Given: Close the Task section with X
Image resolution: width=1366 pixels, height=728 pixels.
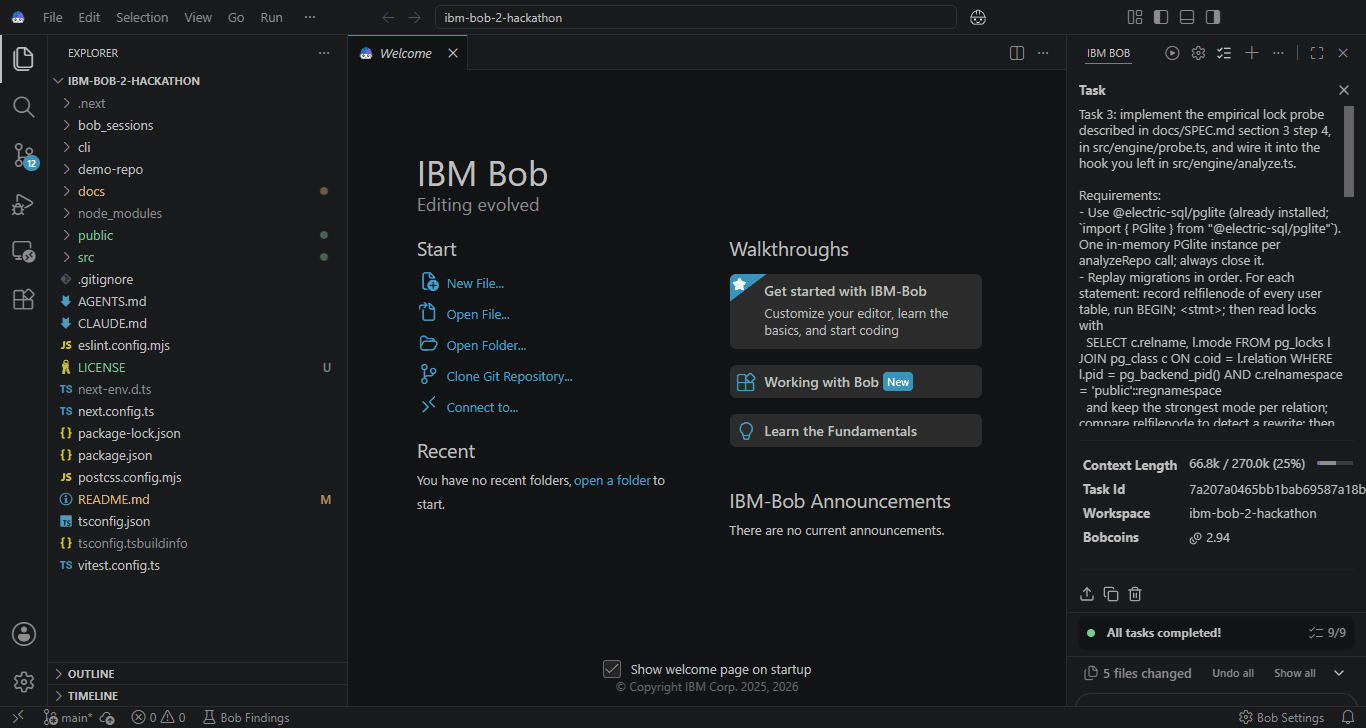Looking at the screenshot, I should (1344, 90).
